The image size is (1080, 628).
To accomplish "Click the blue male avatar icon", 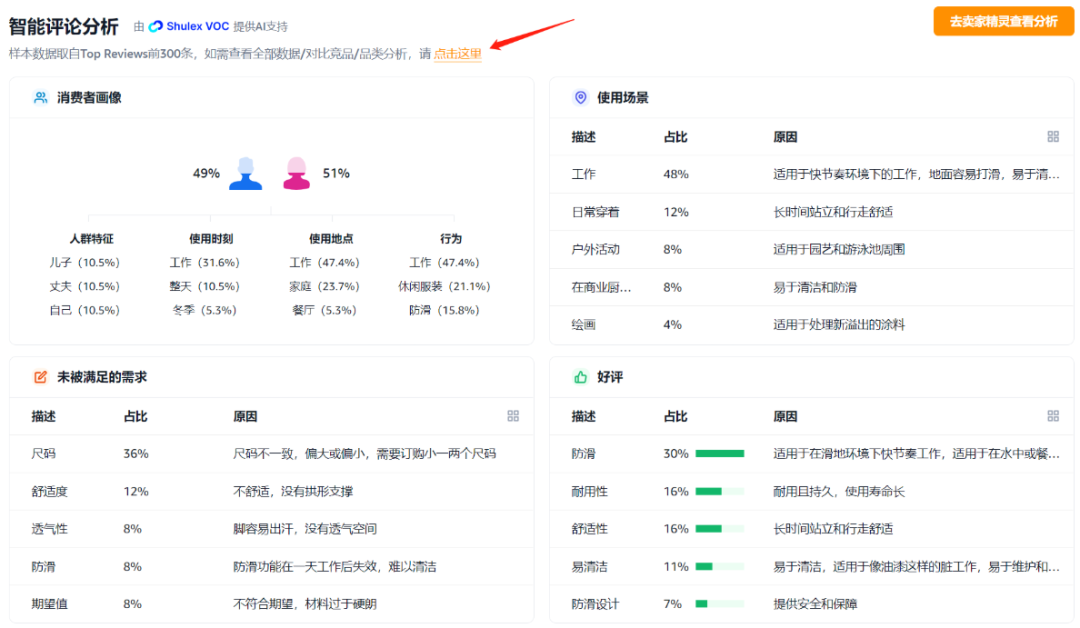I will coord(246,173).
